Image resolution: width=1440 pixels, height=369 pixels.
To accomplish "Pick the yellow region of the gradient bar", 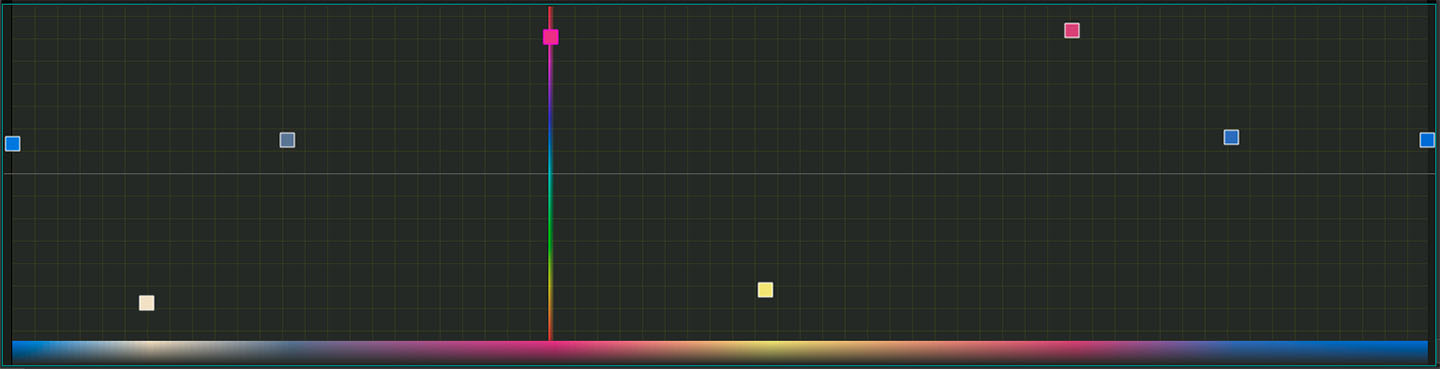I will click(765, 351).
